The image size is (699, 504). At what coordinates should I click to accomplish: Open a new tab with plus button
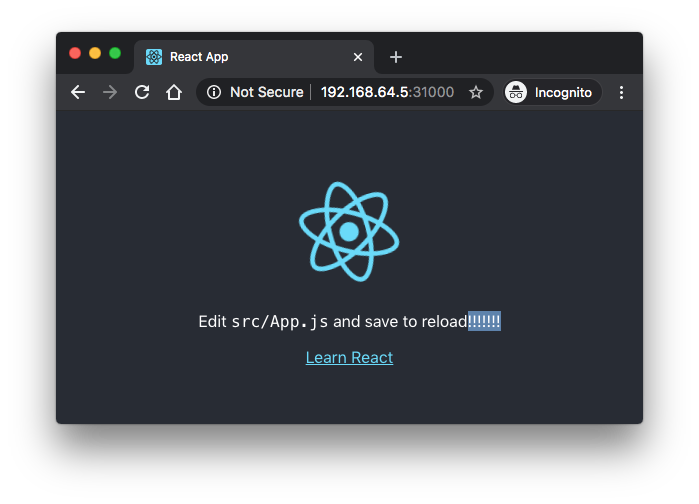396,57
